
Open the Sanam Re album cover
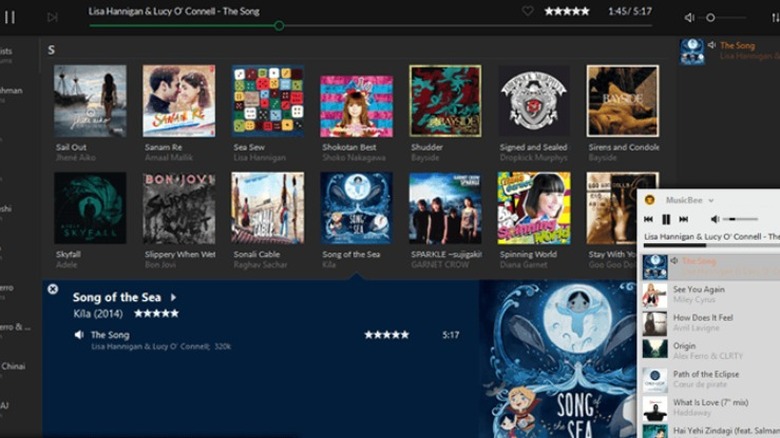coord(179,101)
